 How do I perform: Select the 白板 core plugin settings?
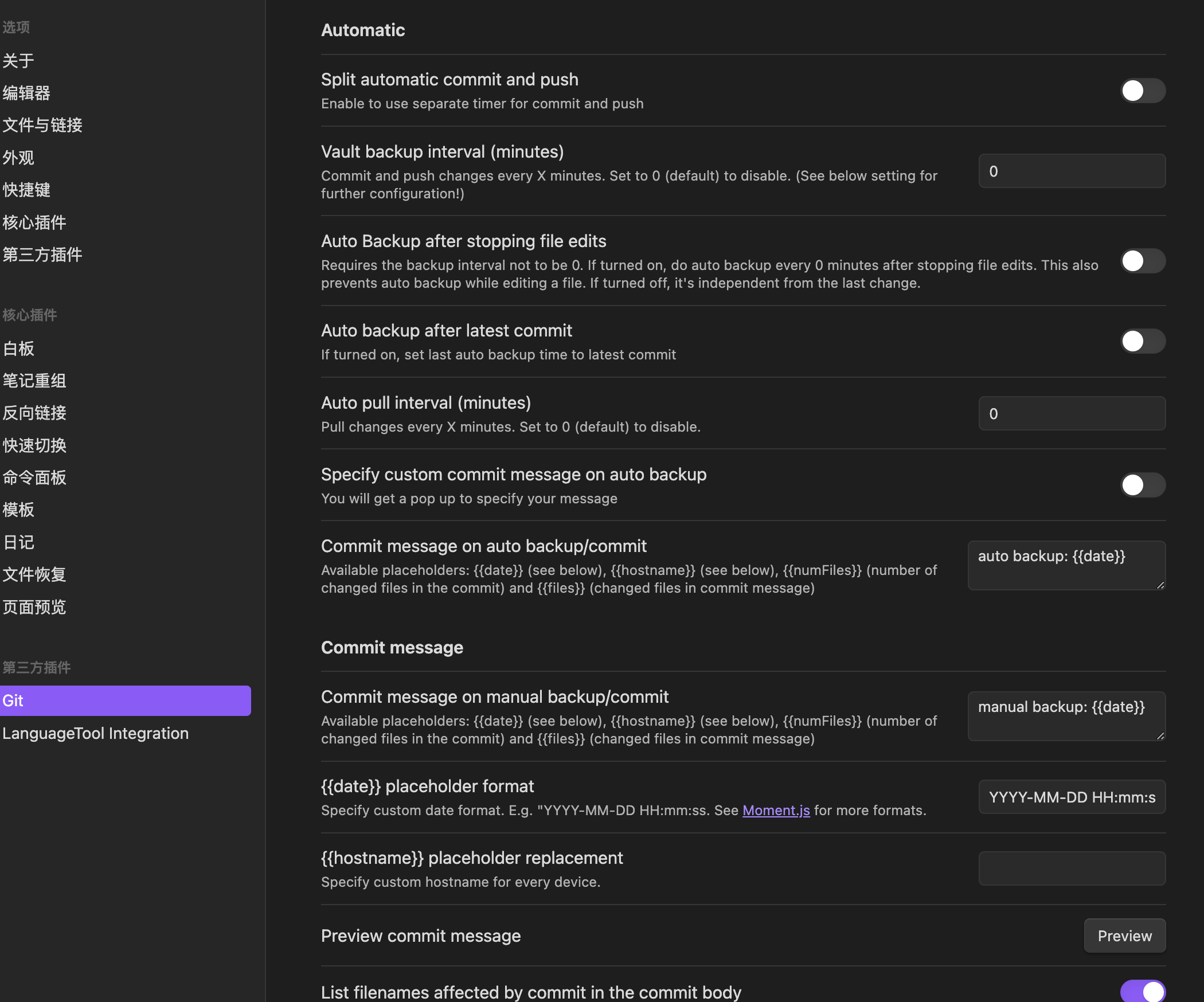18,349
